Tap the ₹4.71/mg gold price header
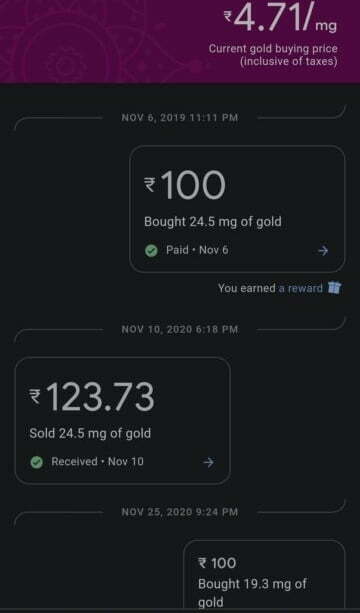 coord(280,18)
